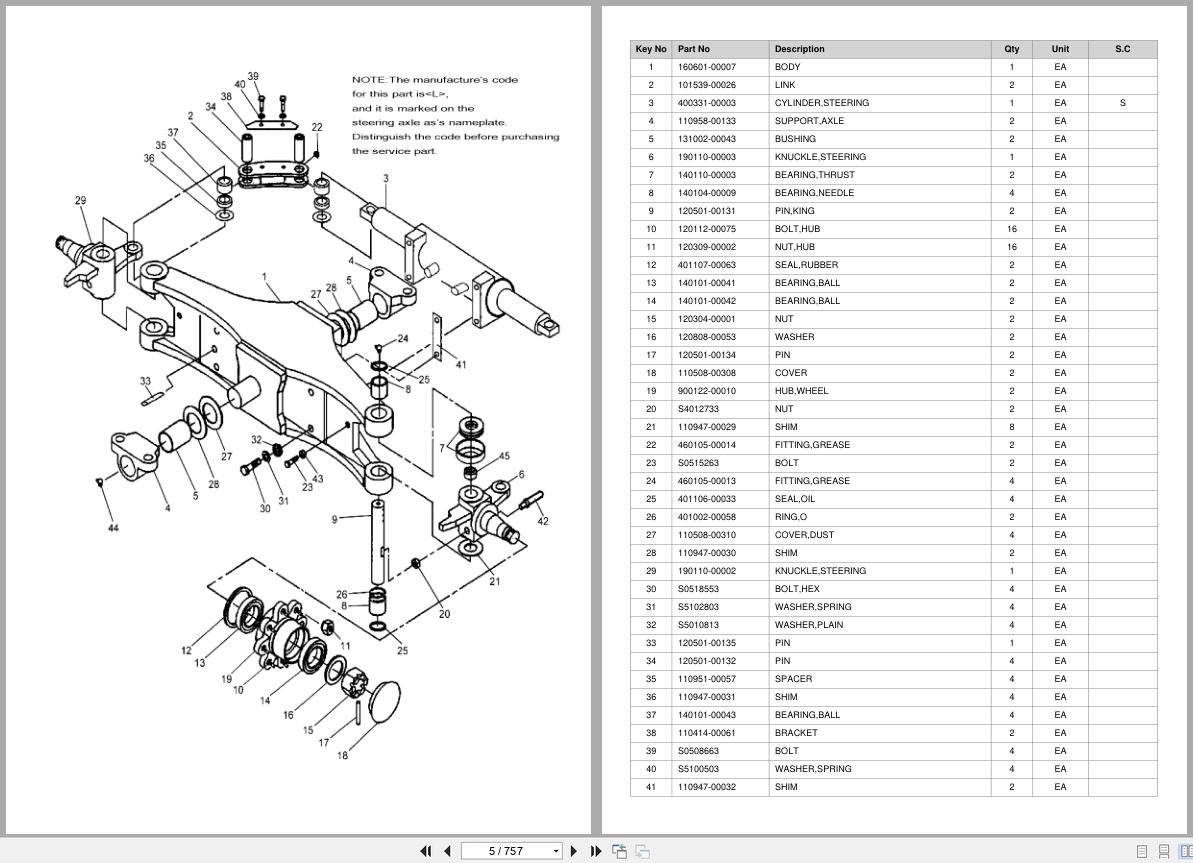Click the next view navigation icon

(642, 851)
